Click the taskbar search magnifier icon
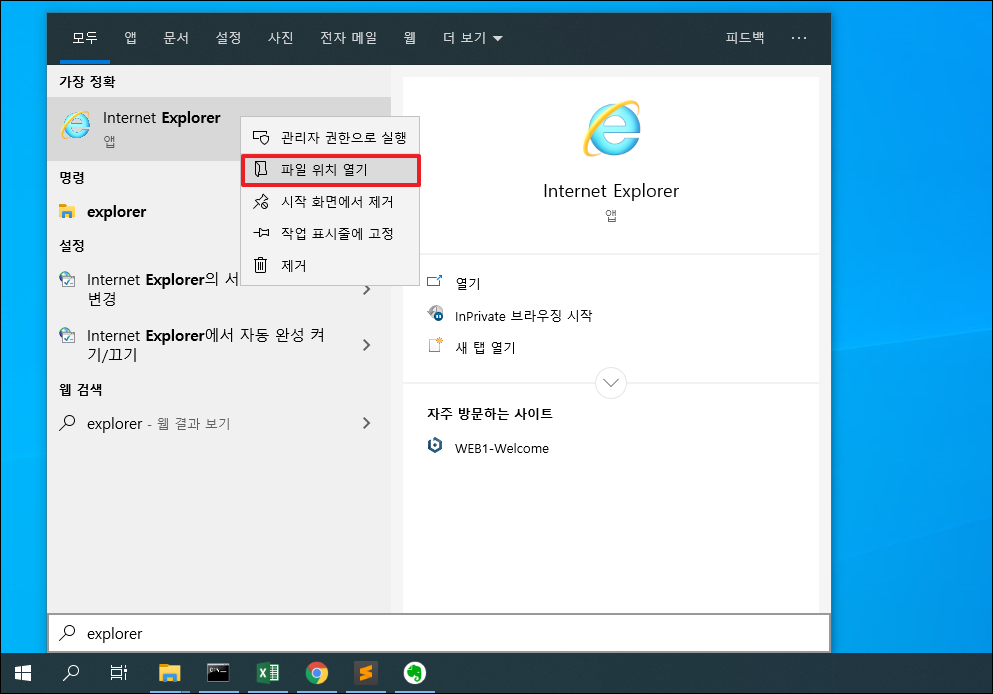Screen dimensions: 993x694 tap(71, 672)
